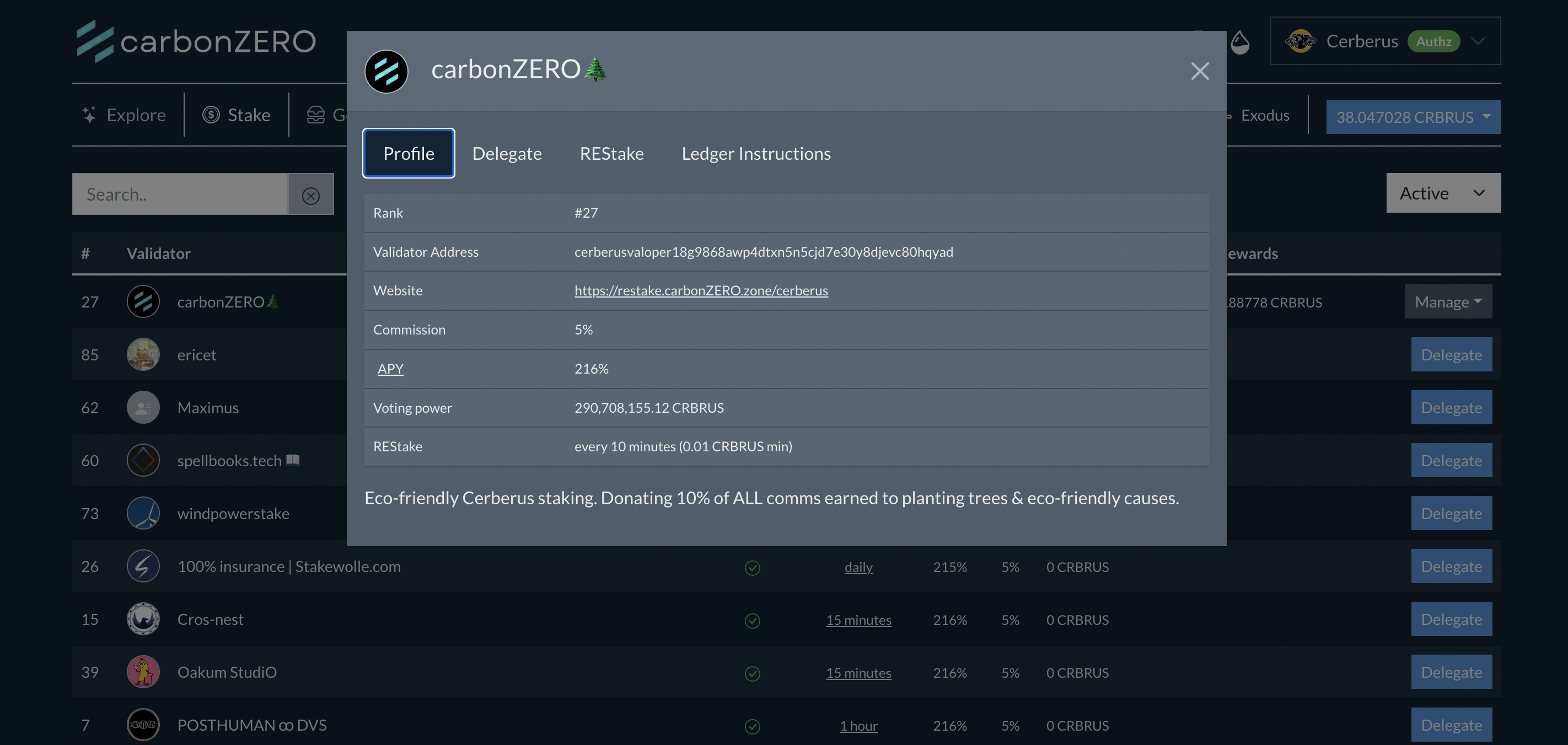1568x745 pixels.
Task: Click the windpowerstake validator avatar
Action: [143, 514]
